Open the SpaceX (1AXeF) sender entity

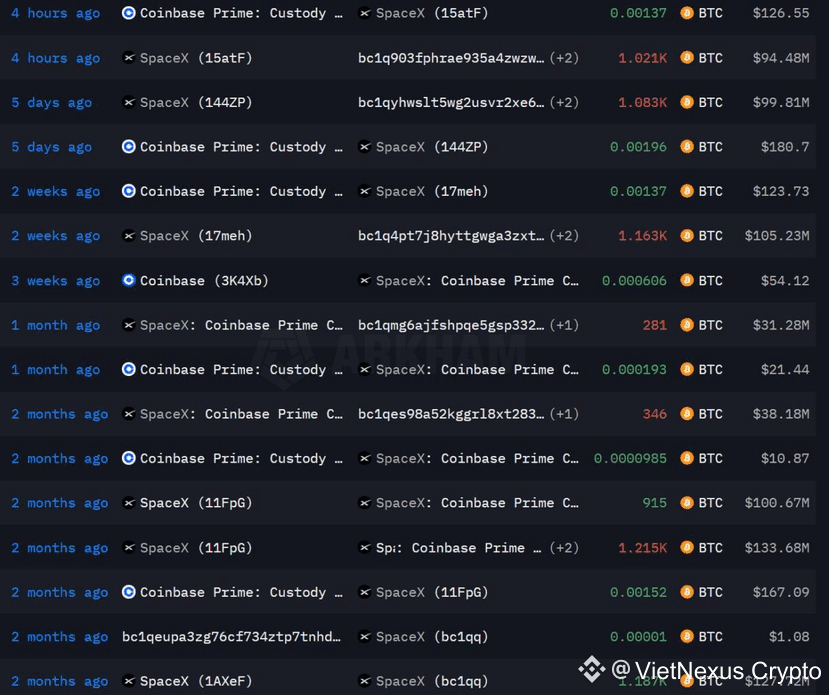click(x=196, y=681)
